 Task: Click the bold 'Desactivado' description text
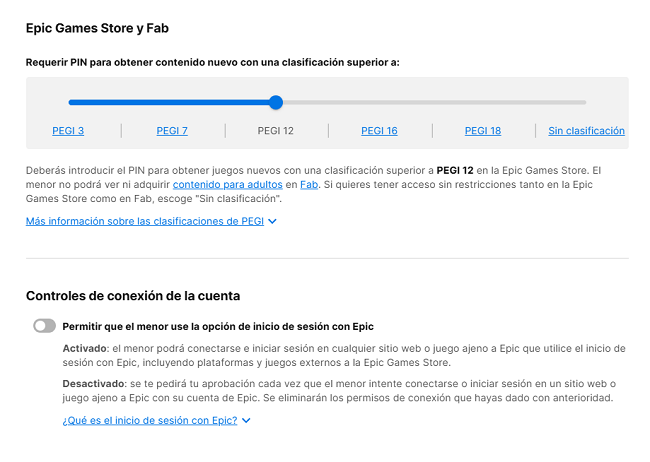92,384
